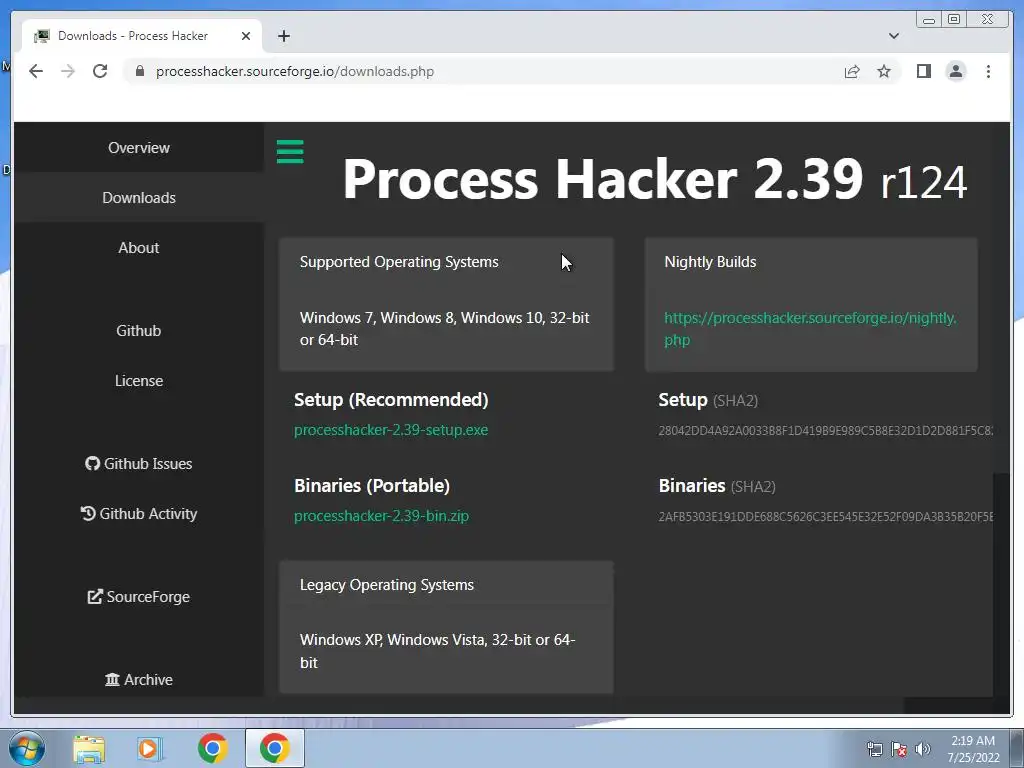This screenshot has width=1024, height=768.
Task: Open the taskbar clock showing 2:19 AM
Action: pos(973,749)
